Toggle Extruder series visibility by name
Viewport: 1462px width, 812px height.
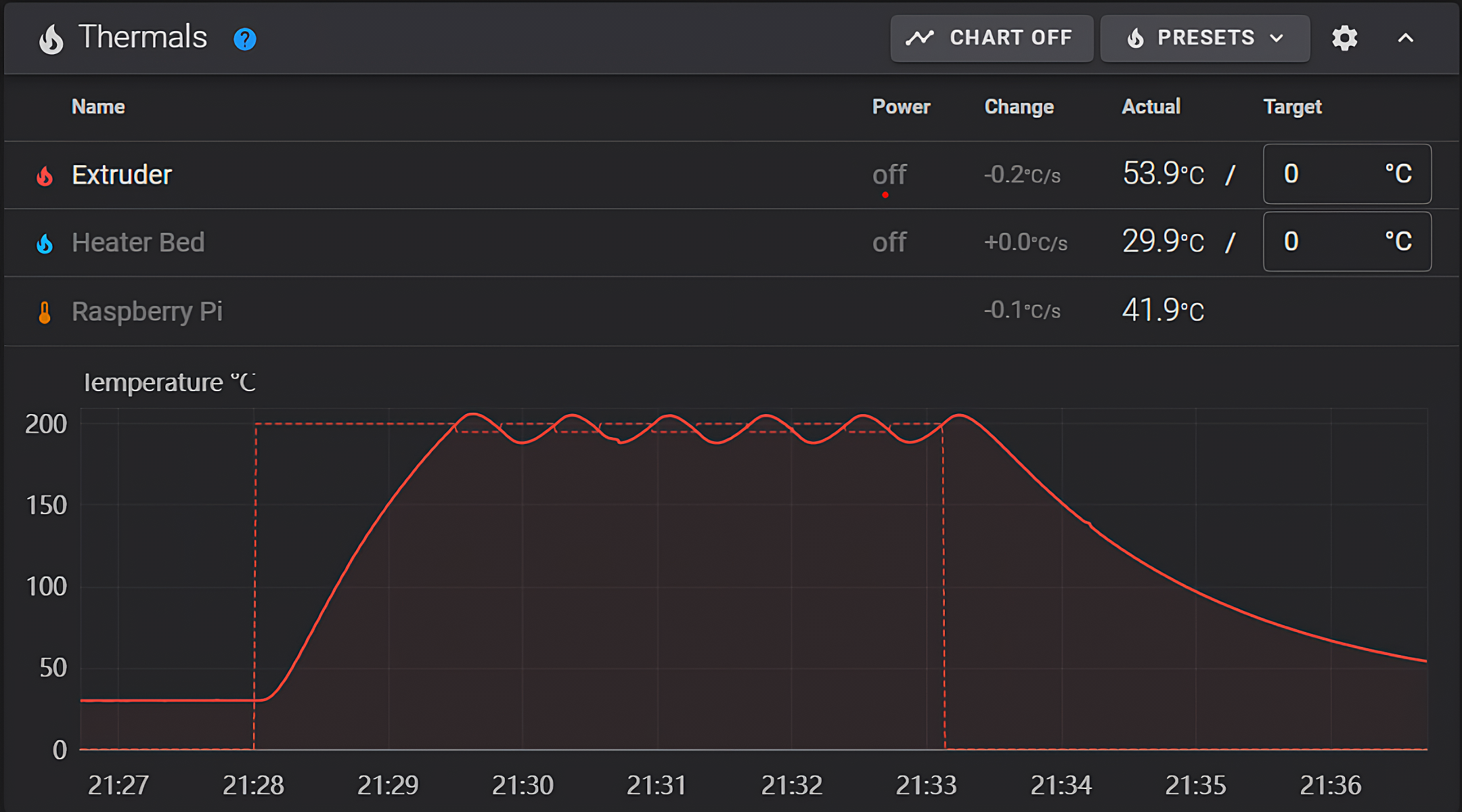pyautogui.click(x=122, y=175)
